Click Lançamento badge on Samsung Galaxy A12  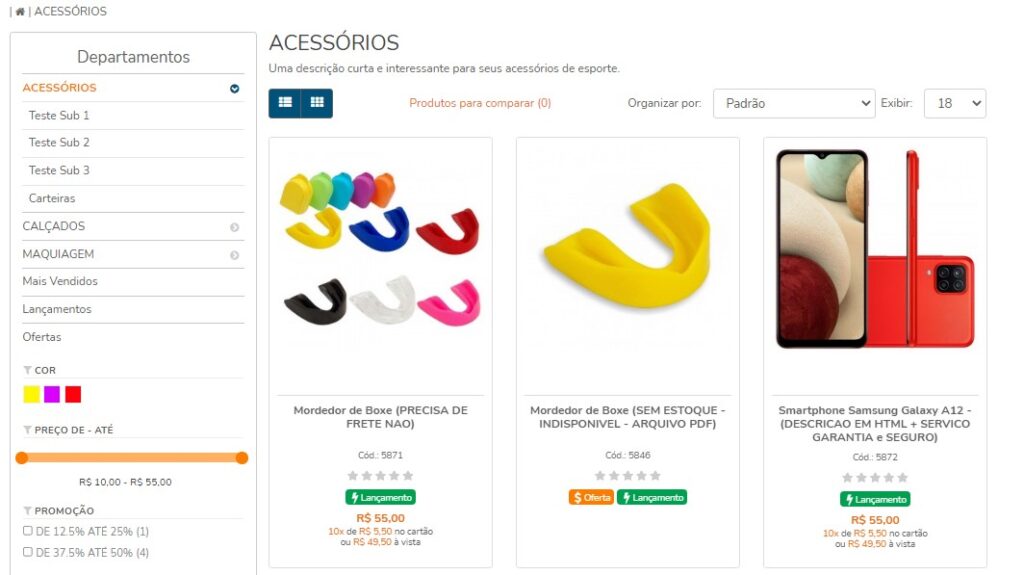875,500
